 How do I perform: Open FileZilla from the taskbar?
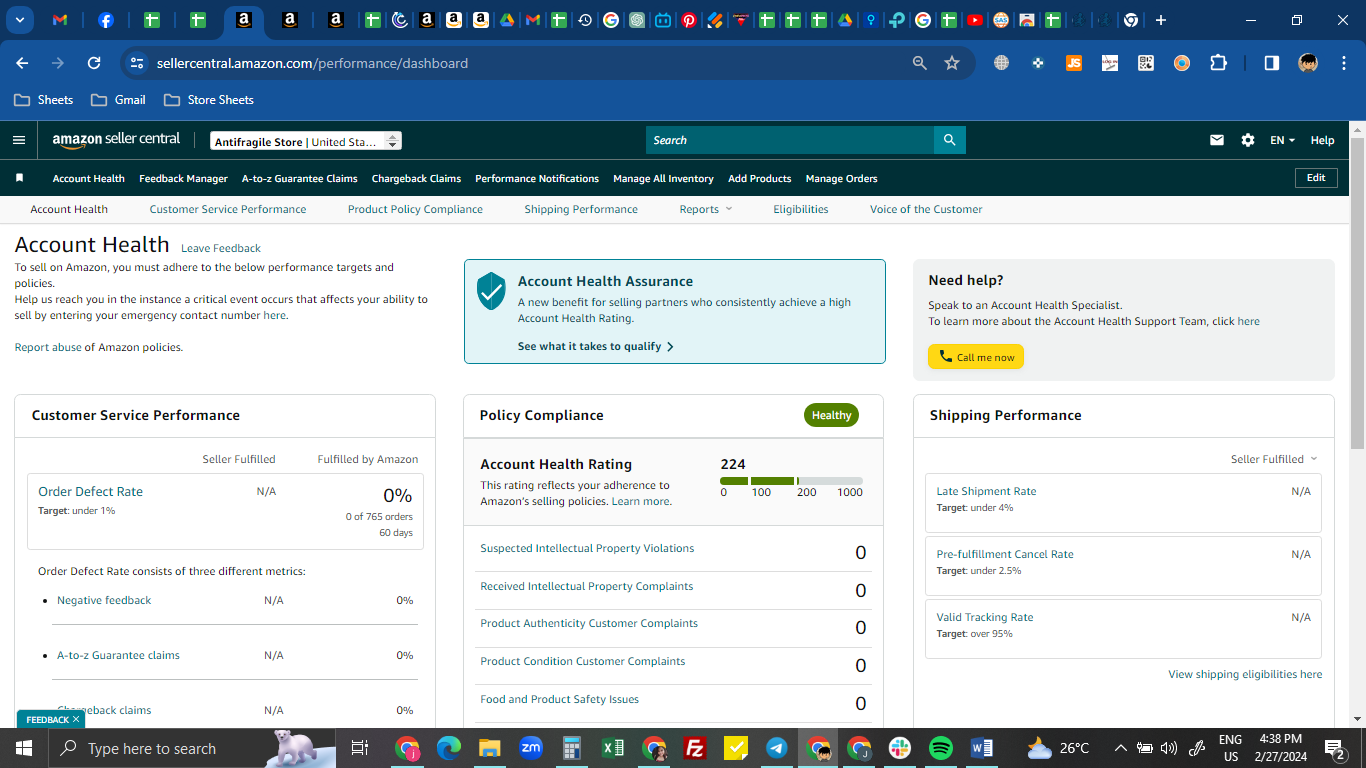(695, 748)
